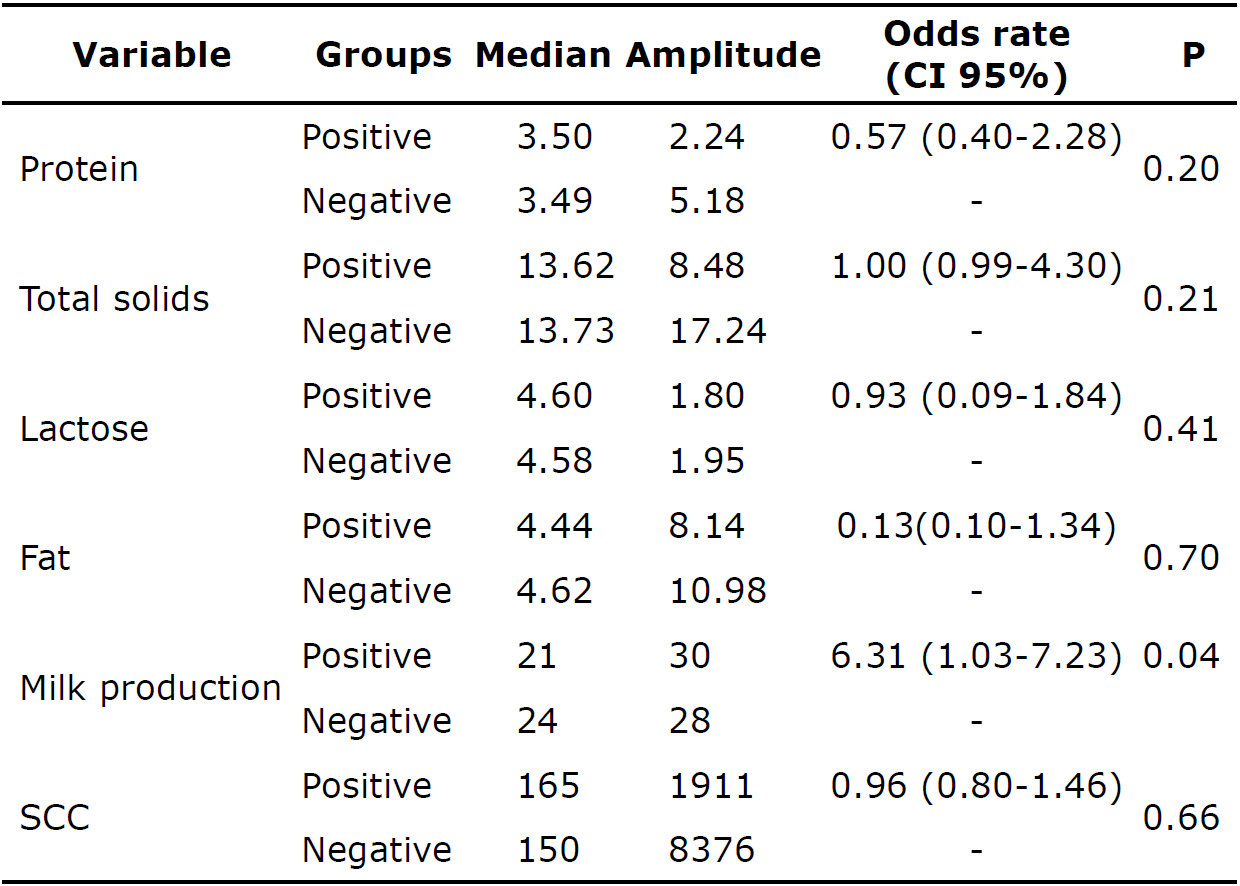
Task: Click the Odds rate (CI 95%) header
Action: click(x=976, y=55)
